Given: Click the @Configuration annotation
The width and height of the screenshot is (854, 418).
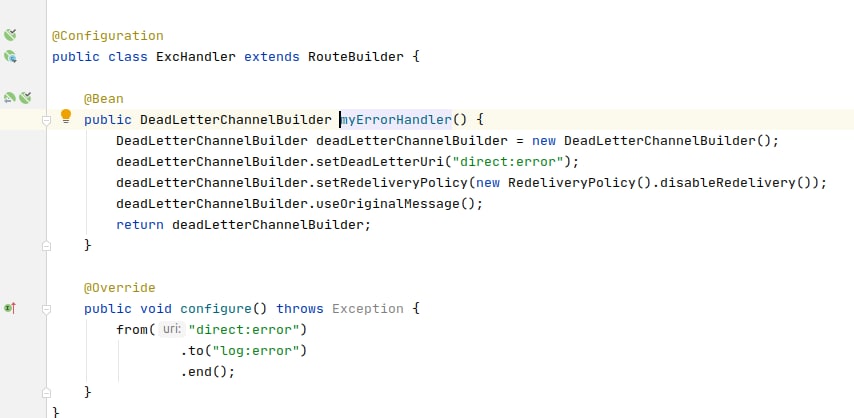Looking at the screenshot, I should [x=107, y=36].
